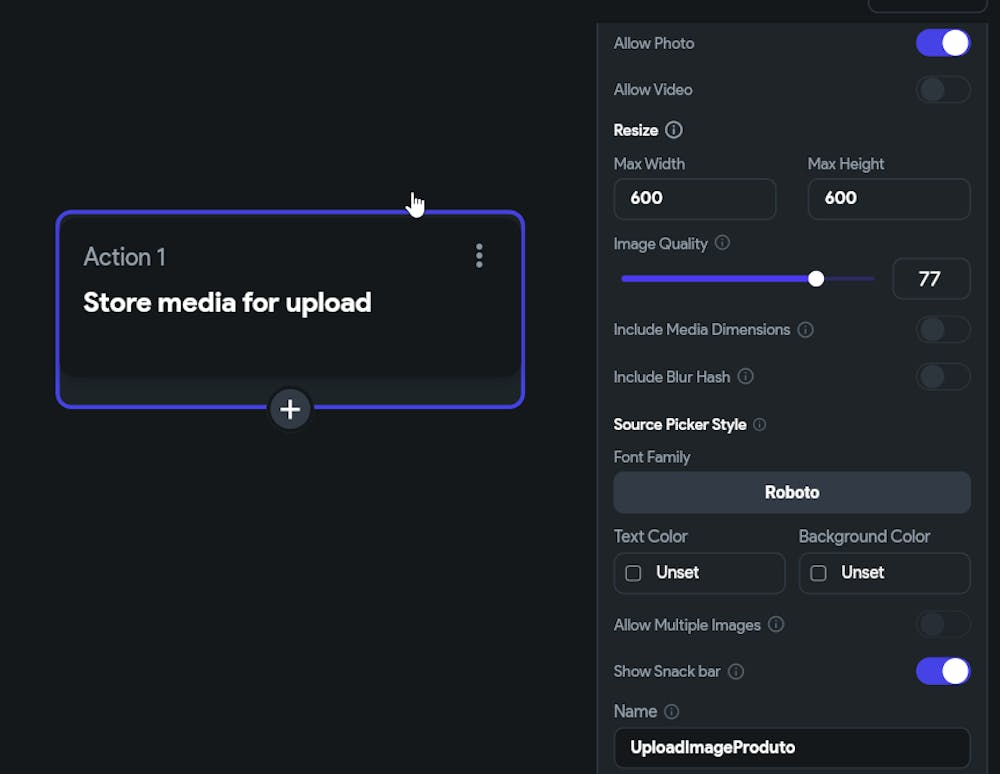Turn off the Show Snack bar toggle

pos(943,671)
